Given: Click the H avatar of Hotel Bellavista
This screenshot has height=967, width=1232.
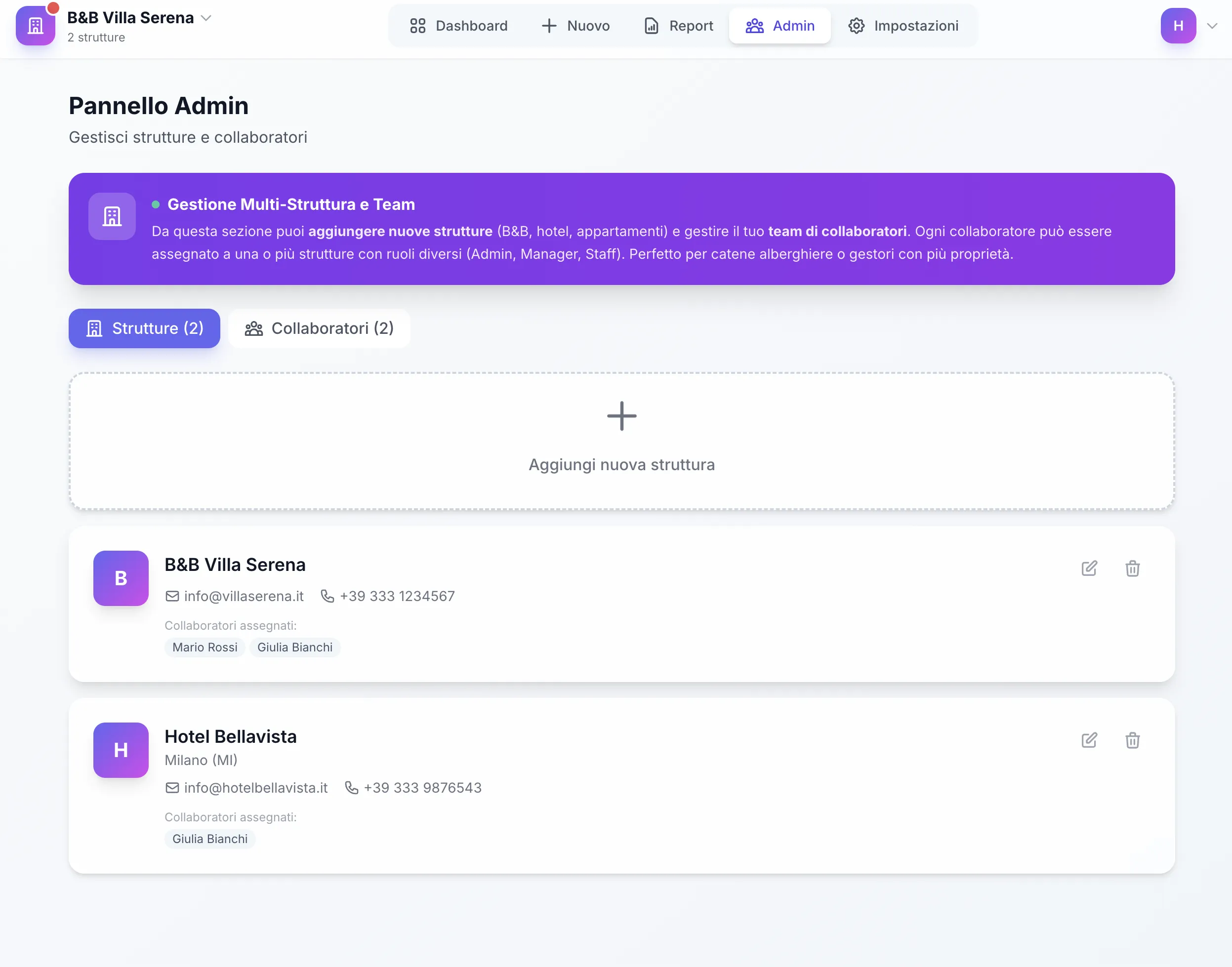Looking at the screenshot, I should (121, 750).
